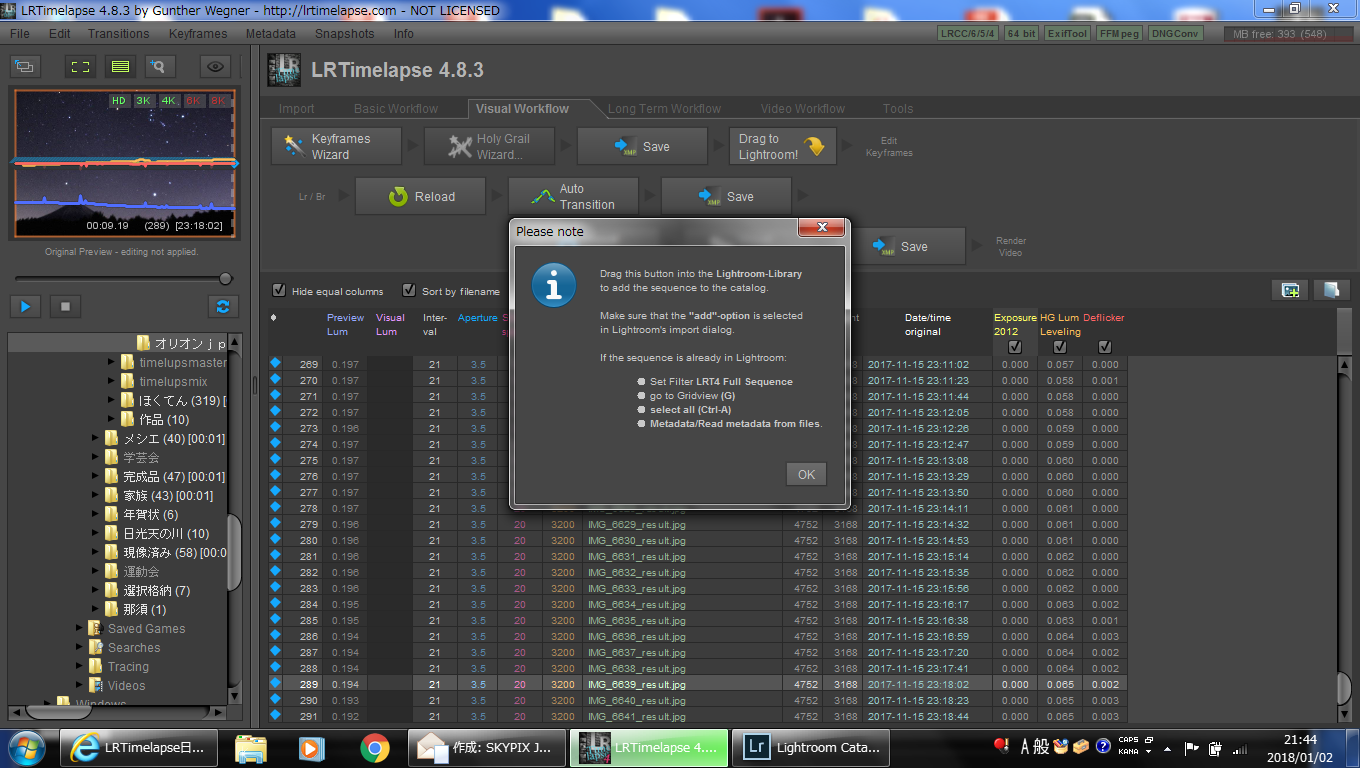The width and height of the screenshot is (1360, 768).
Task: Click the MB free memory indicator
Action: pos(1288,33)
